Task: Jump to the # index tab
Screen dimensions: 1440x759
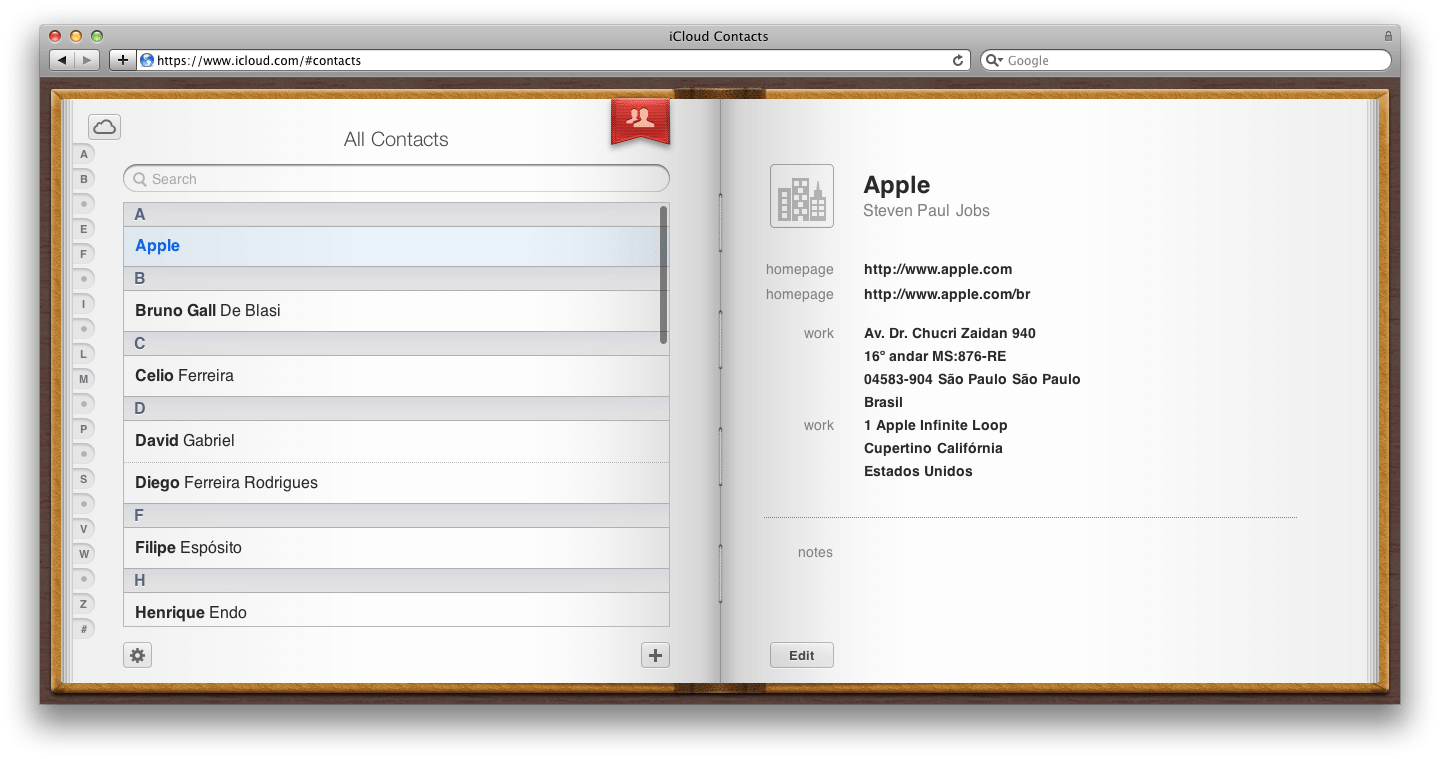Action: coord(84,629)
